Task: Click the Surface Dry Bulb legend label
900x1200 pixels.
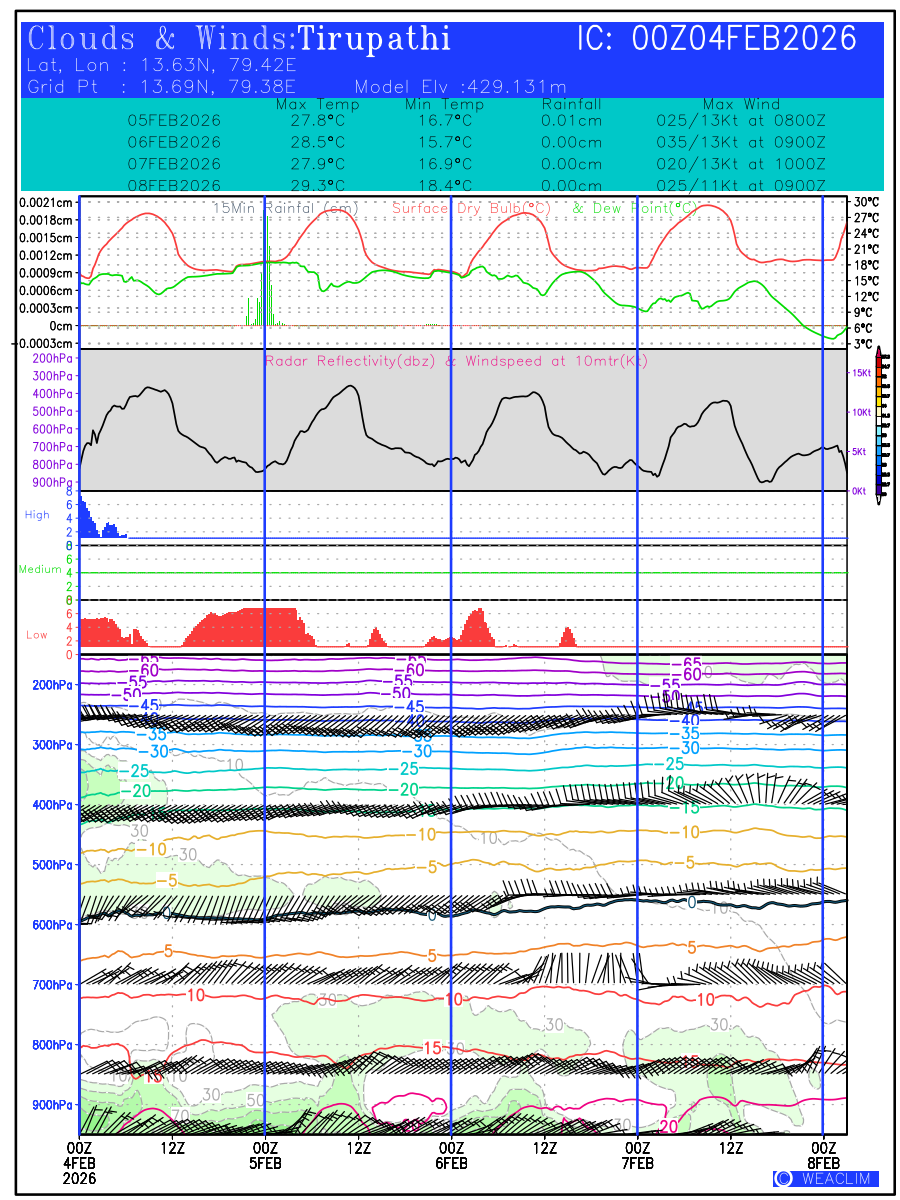Action: click(x=472, y=209)
